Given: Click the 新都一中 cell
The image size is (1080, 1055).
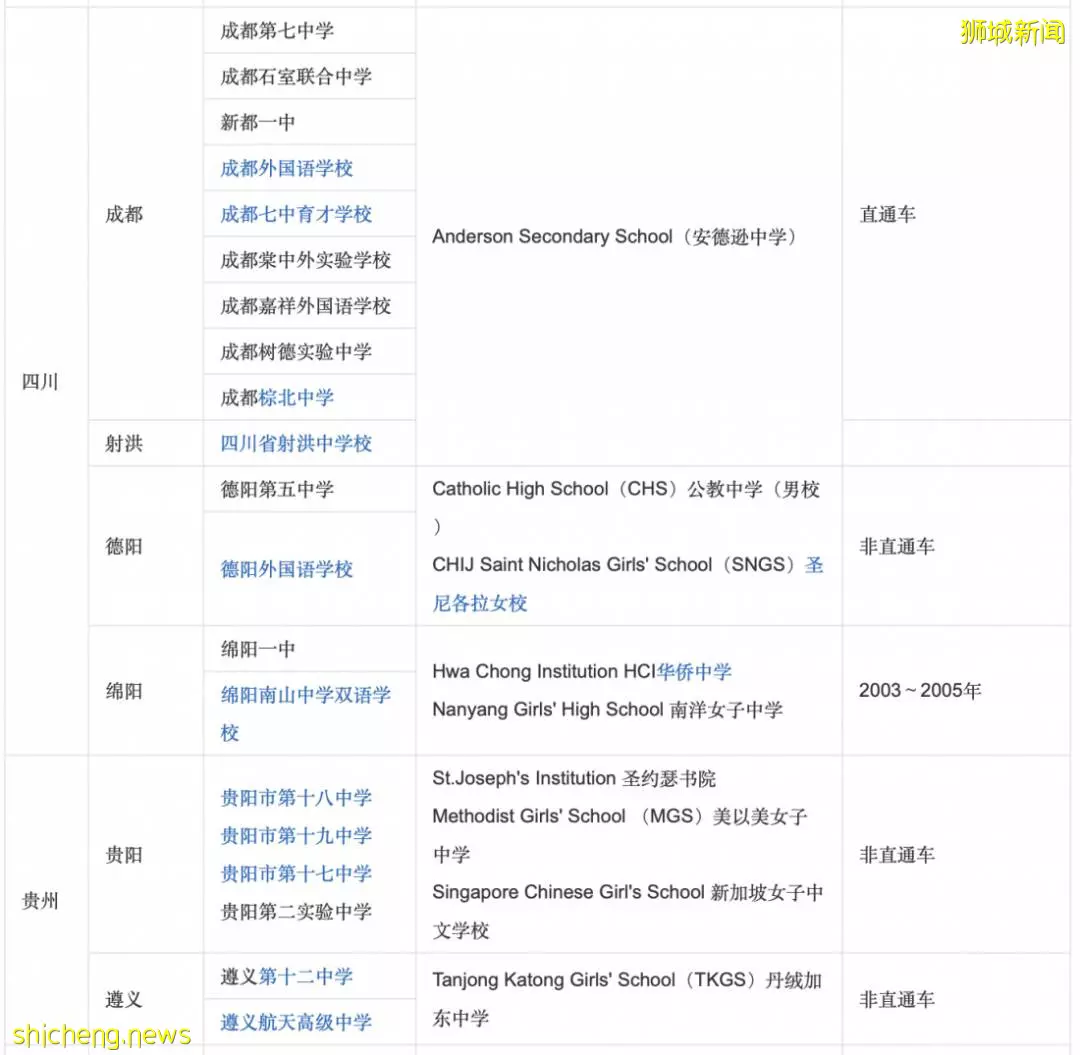Looking at the screenshot, I should [309, 123].
